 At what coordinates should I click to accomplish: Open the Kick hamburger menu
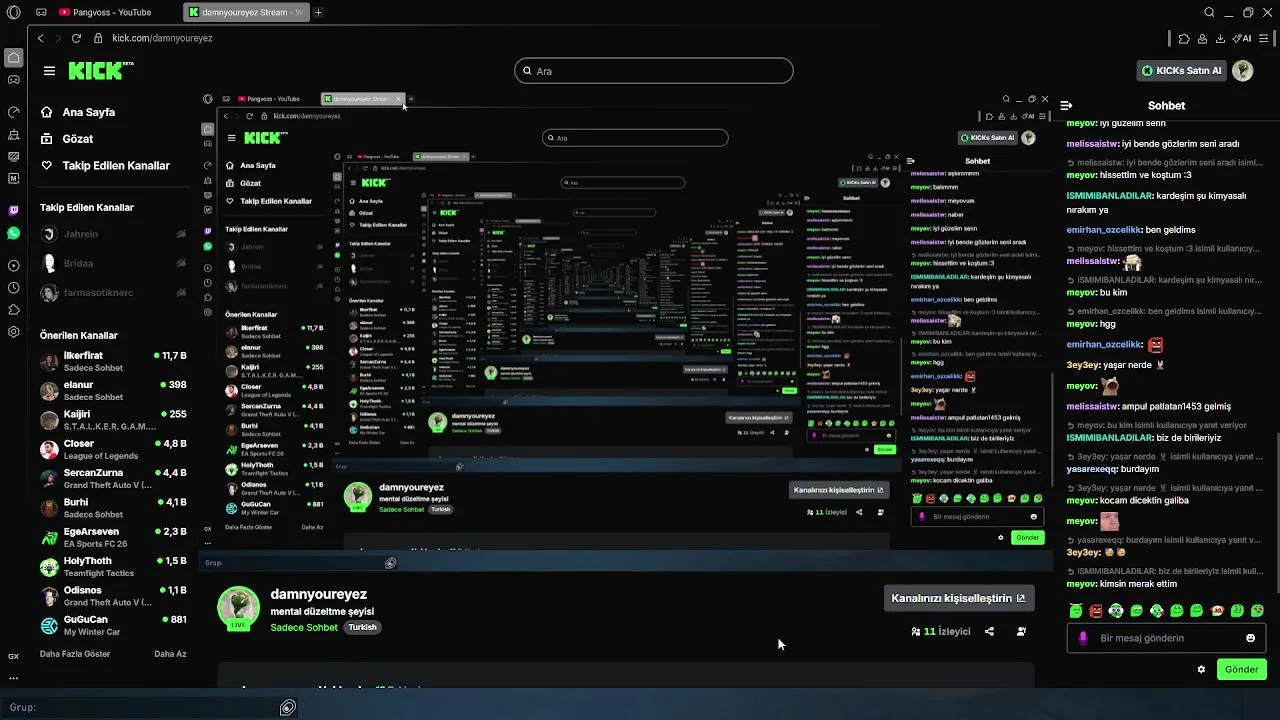click(x=49, y=71)
